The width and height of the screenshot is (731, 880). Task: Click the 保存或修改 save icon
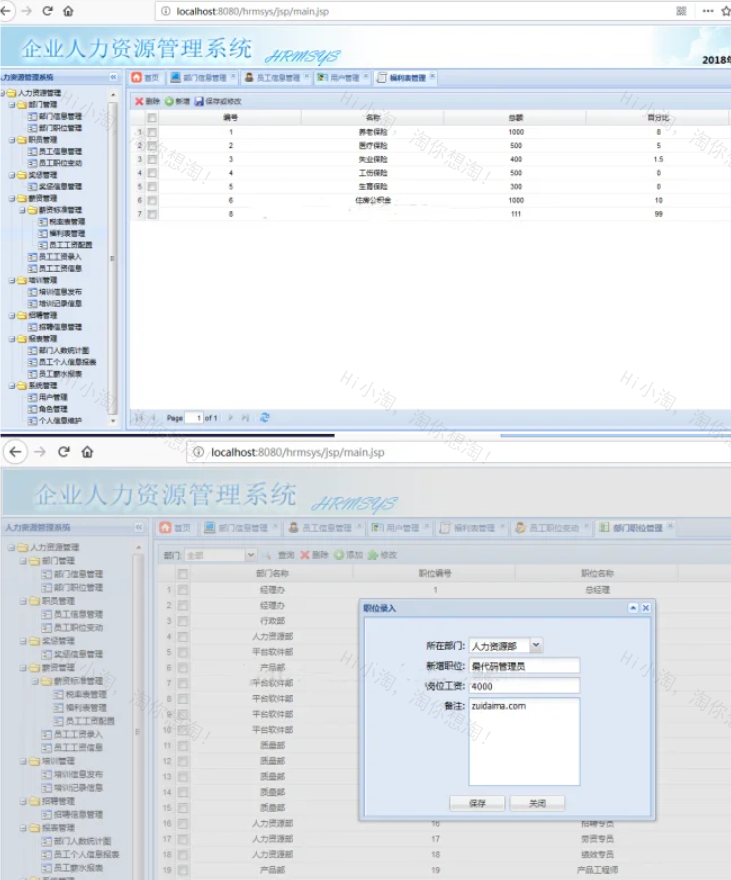tap(199, 102)
